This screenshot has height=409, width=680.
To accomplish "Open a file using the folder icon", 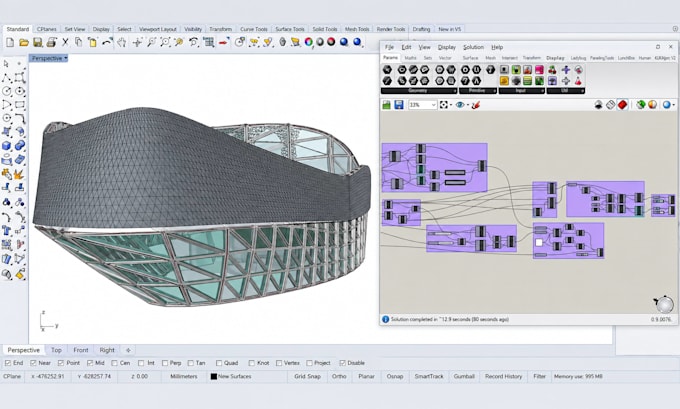I will click(x=24, y=43).
